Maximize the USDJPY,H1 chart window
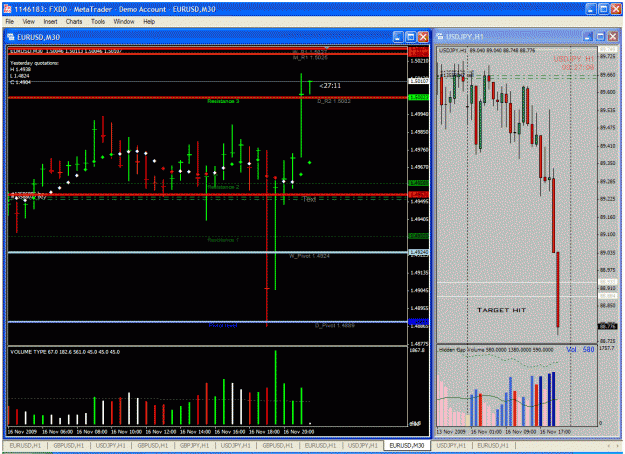The height and width of the screenshot is (454, 625). 600,37
